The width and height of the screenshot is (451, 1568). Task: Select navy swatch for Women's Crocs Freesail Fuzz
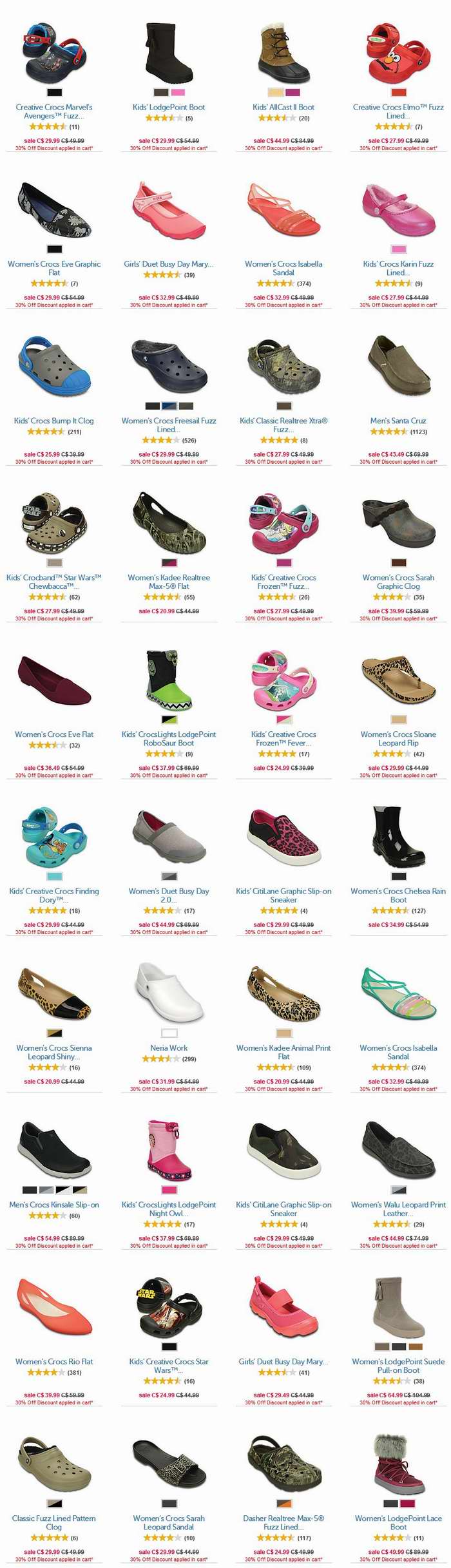[169, 406]
